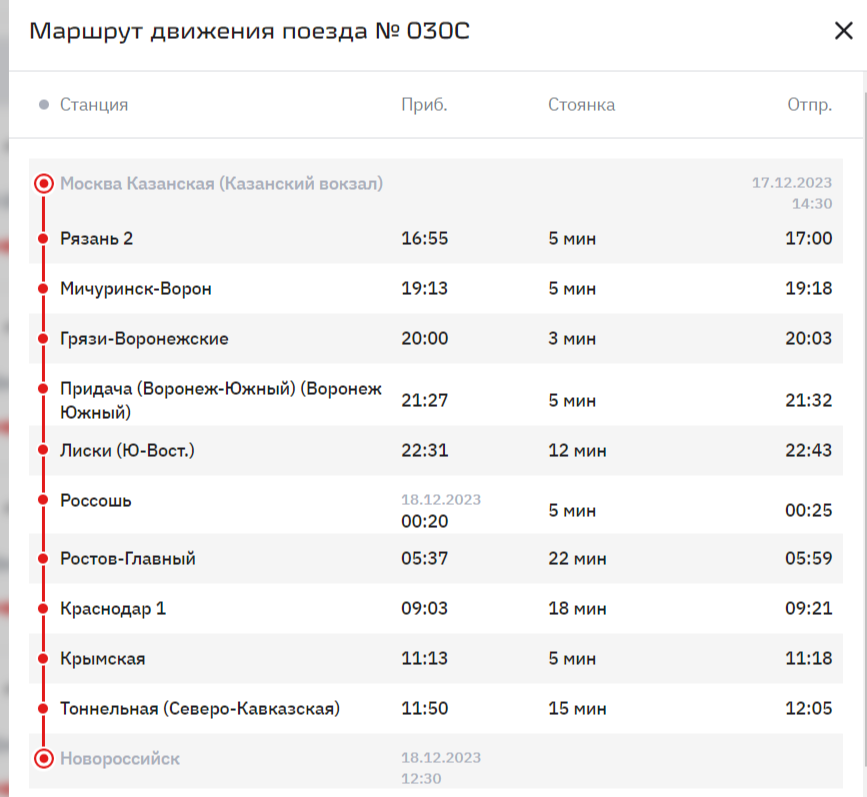Viewport: 867px width, 797px height.
Task: Close the train route dialog
Action: click(843, 31)
